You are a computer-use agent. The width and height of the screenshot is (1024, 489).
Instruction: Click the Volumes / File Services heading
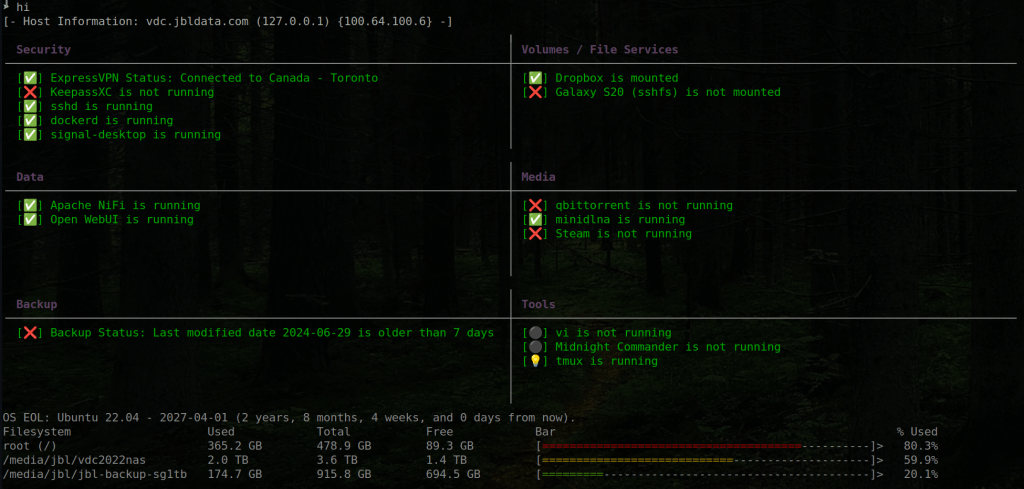point(600,49)
